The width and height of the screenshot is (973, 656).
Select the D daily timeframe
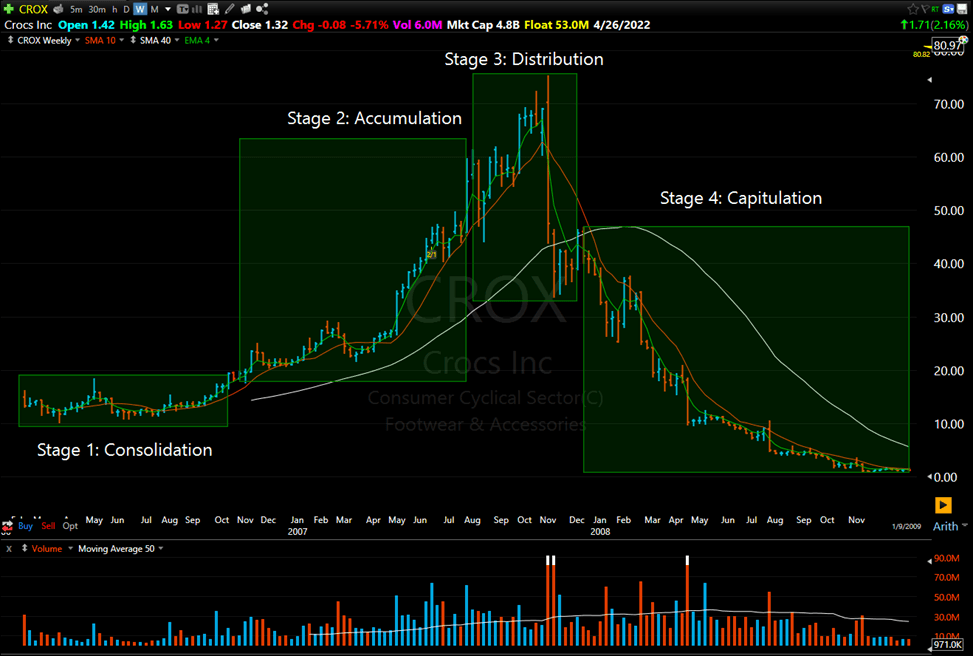(125, 9)
